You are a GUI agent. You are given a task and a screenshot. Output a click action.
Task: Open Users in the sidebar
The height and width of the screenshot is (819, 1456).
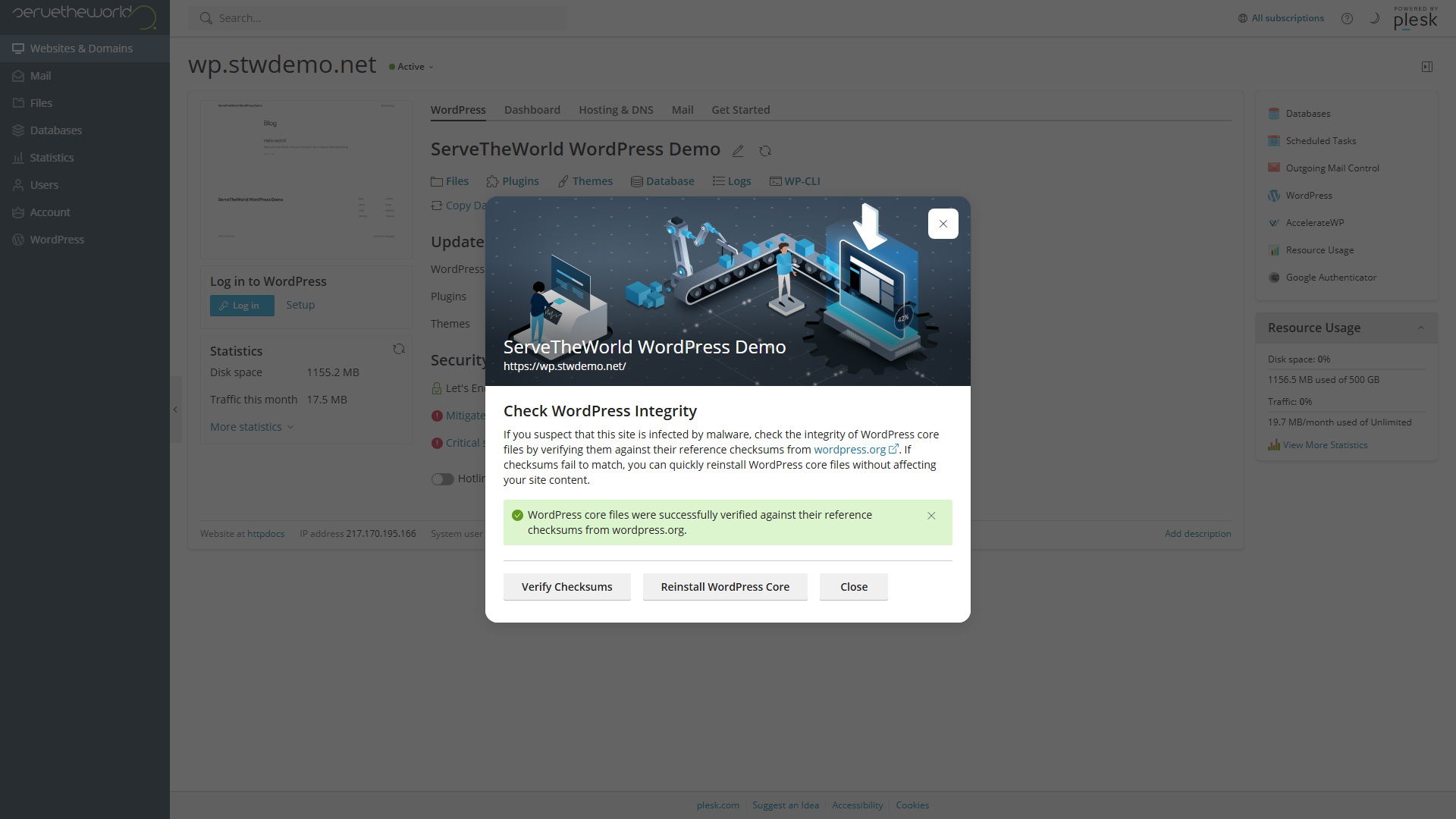(85, 185)
